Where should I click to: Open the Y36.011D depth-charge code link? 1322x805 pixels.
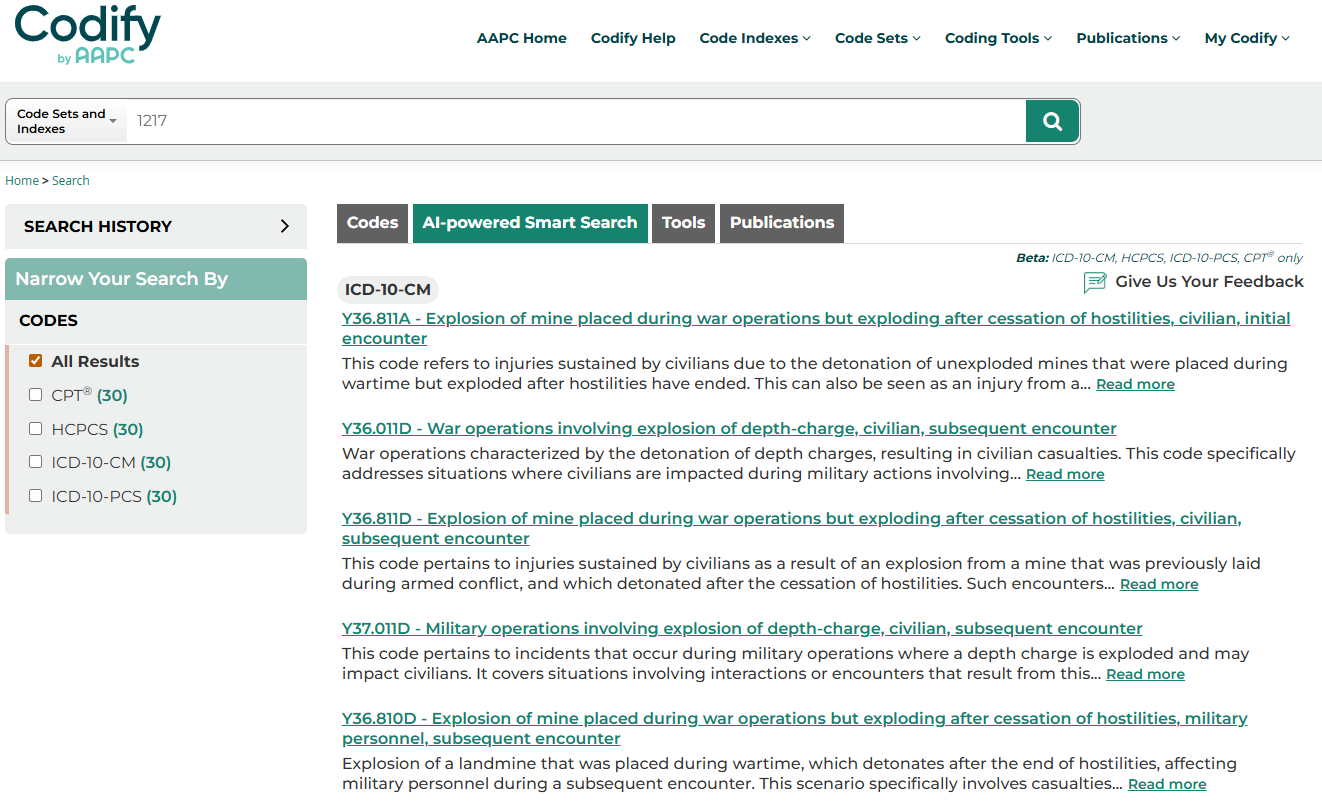point(729,429)
